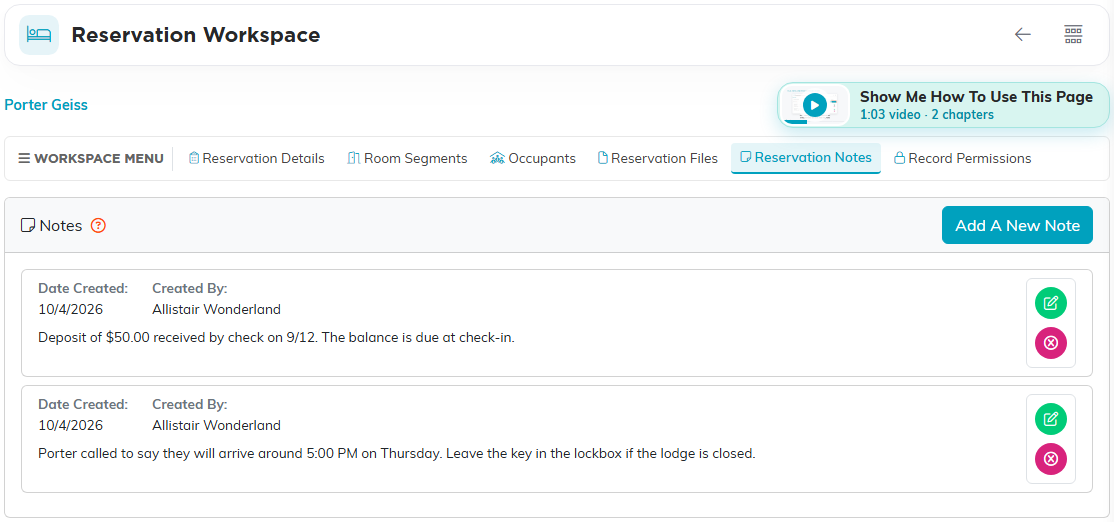The image size is (1114, 522).
Task: Click Show Me How To Use This Page
Action: (x=976, y=97)
